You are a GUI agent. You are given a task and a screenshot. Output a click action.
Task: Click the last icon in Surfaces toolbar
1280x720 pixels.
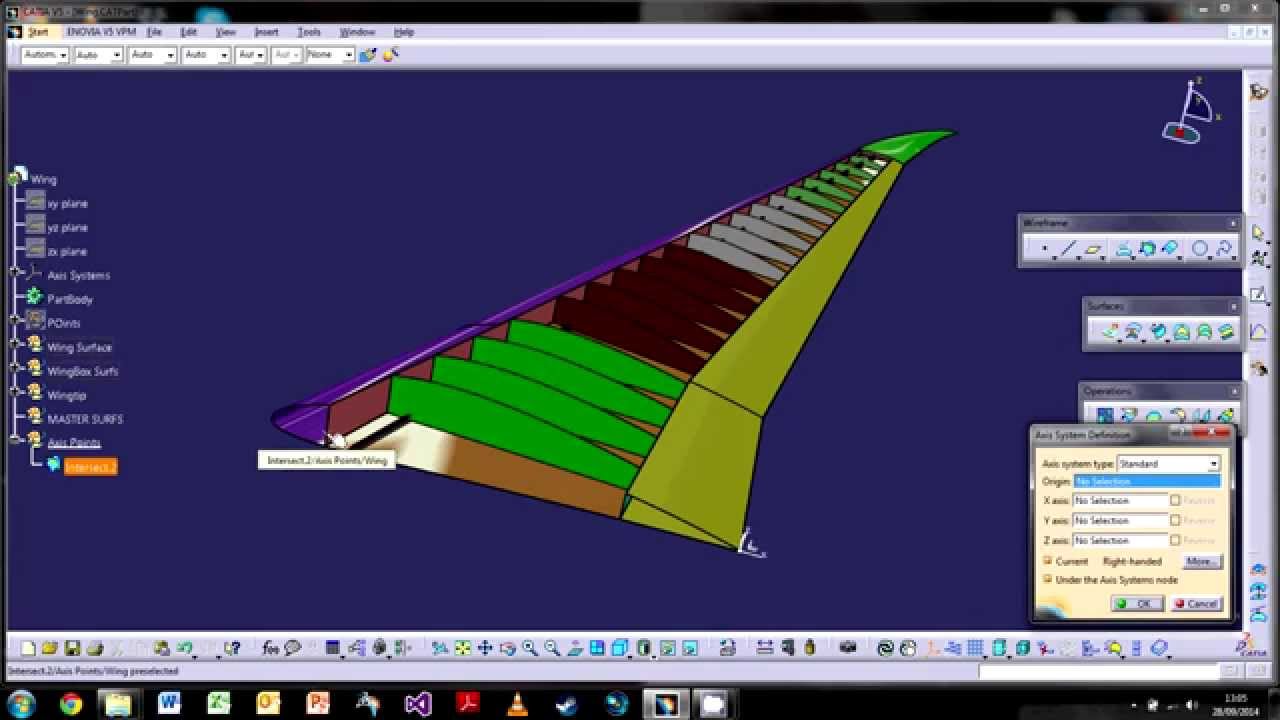[x=1226, y=332]
